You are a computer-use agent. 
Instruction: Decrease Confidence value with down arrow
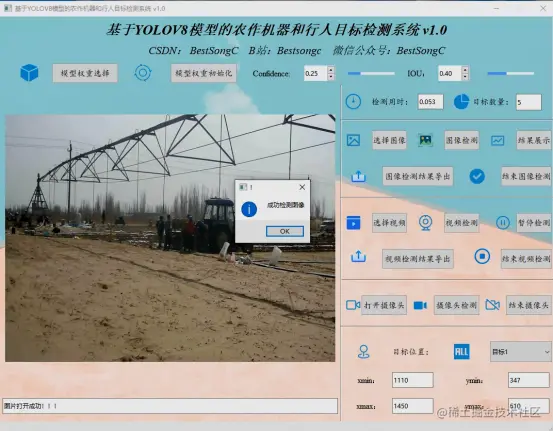pyautogui.click(x=331, y=77)
